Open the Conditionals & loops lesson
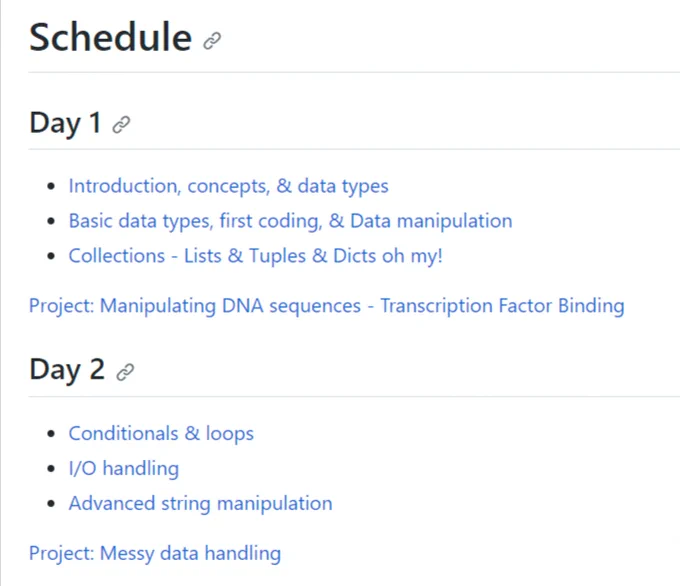The image size is (680, 586). point(161,434)
